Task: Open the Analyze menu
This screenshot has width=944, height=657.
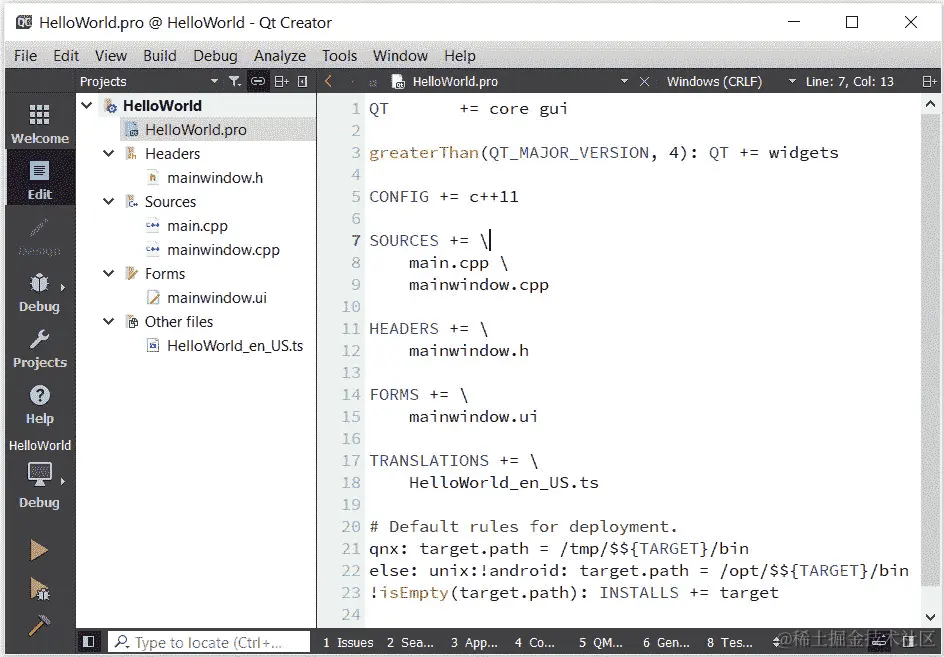Action: [x=279, y=56]
